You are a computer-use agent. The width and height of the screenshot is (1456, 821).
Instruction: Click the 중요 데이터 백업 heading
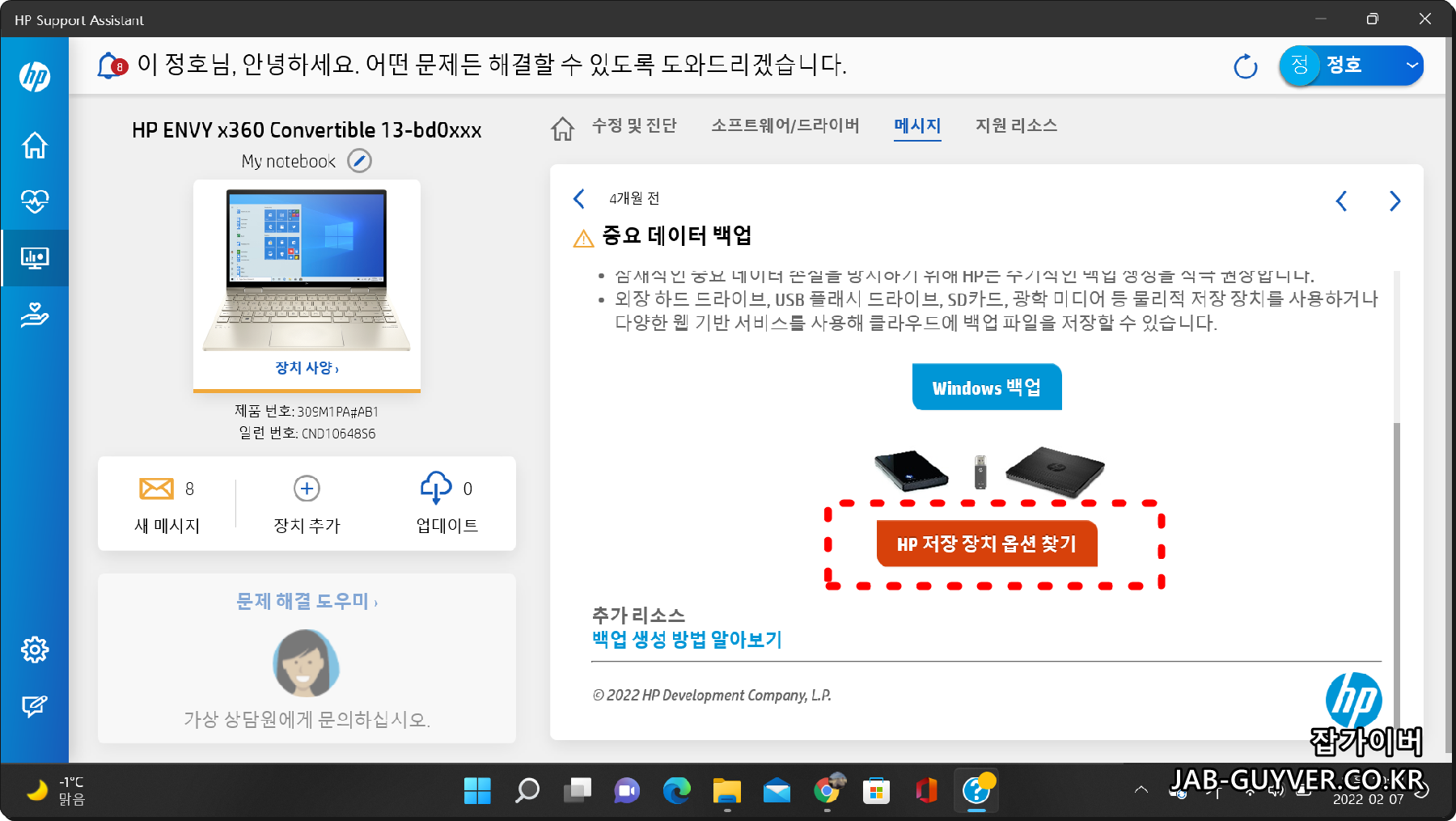click(x=676, y=235)
